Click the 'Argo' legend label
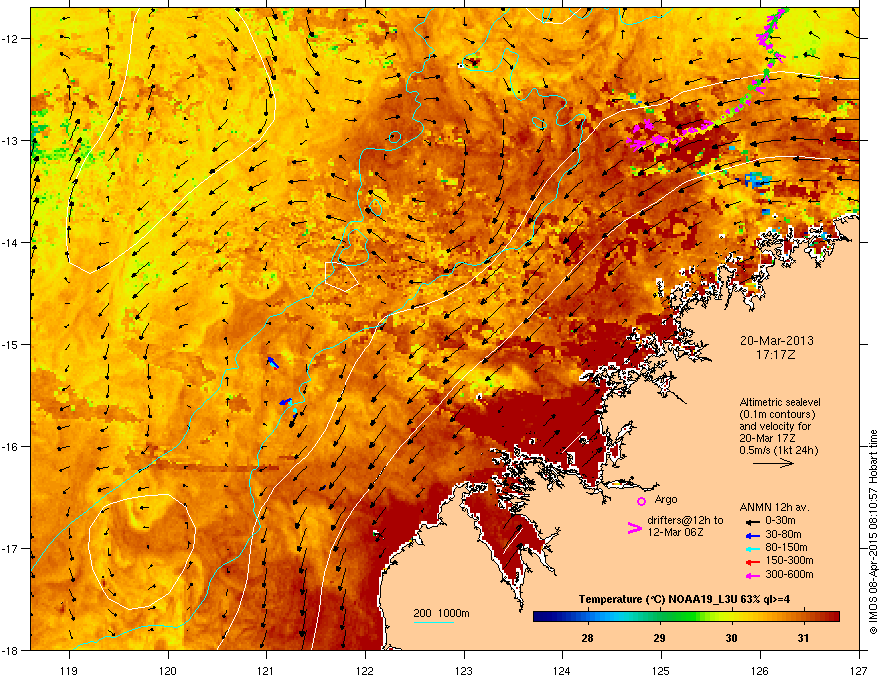The height and width of the screenshot is (680, 880). [x=666, y=499]
